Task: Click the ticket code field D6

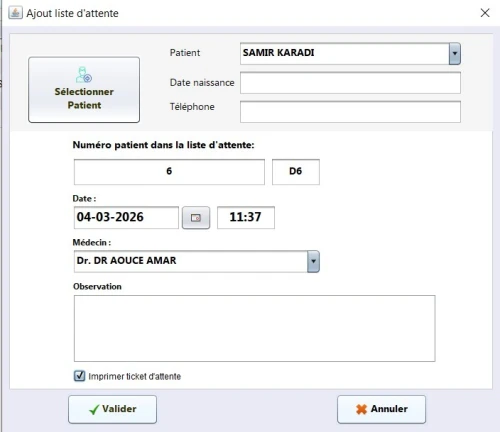Action: [296, 172]
